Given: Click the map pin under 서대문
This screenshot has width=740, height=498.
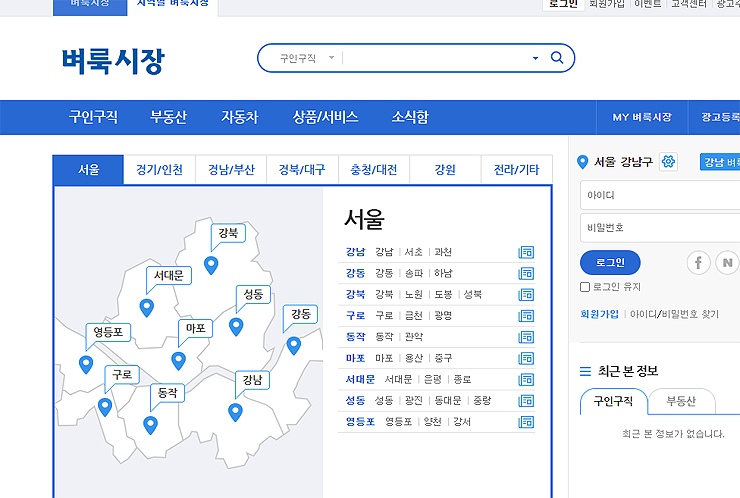Looking at the screenshot, I should 147,308.
